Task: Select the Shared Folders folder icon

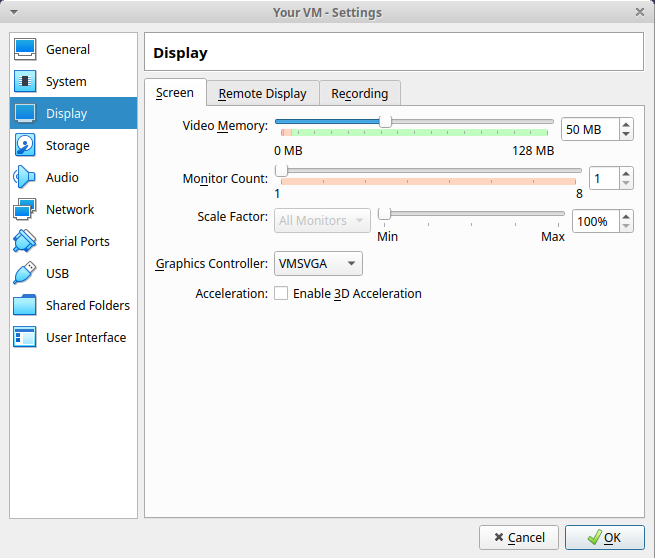Action: pos(25,305)
